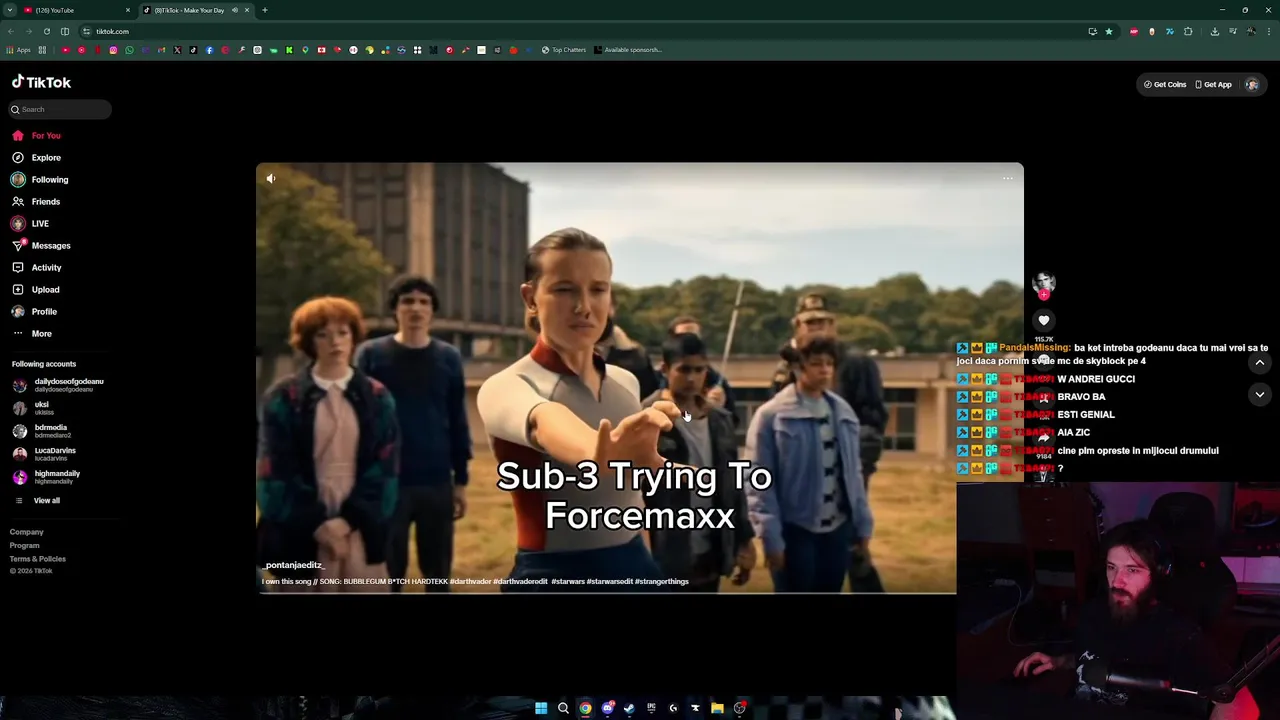Click the Get App button
The height and width of the screenshot is (720, 1280).
coord(1213,84)
